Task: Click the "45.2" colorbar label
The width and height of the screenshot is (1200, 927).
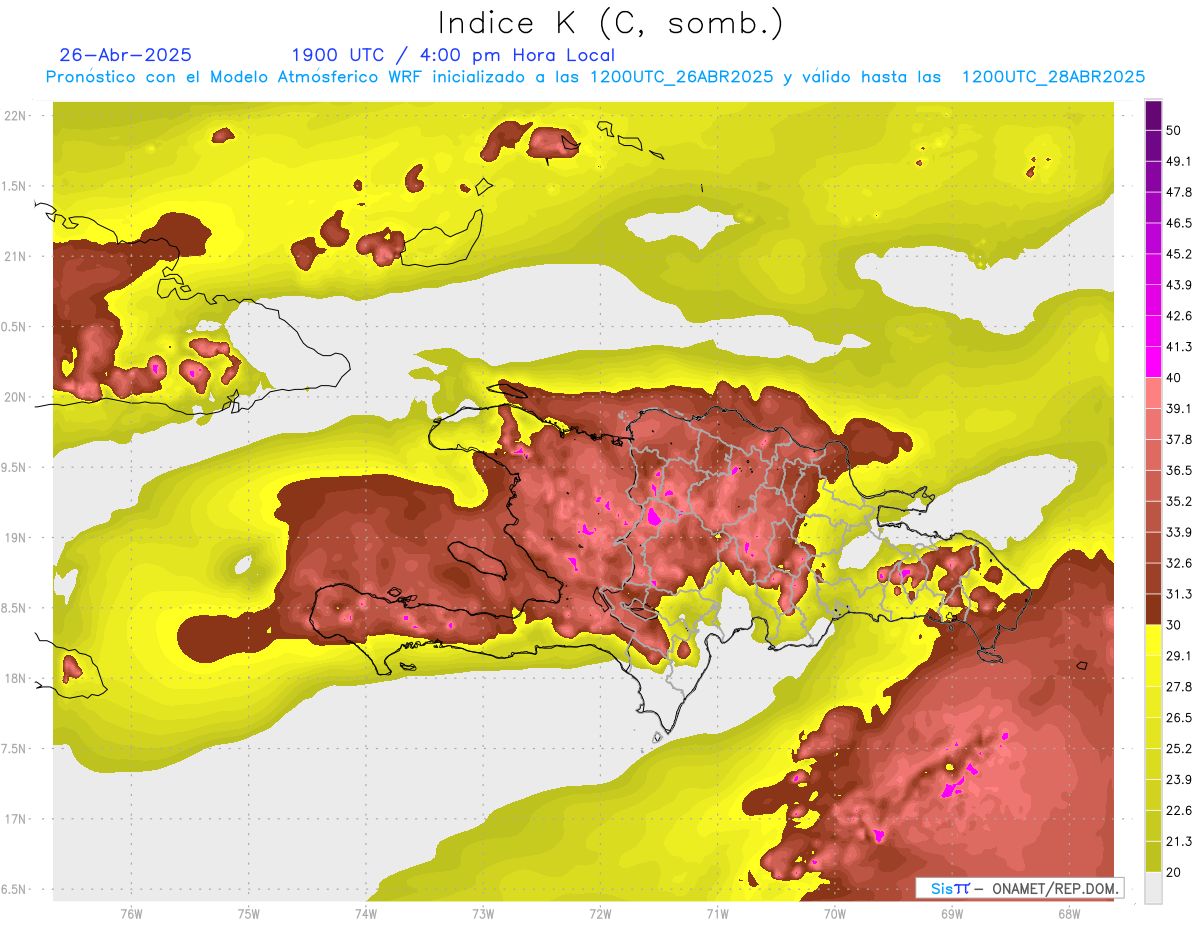Action: click(x=1179, y=254)
